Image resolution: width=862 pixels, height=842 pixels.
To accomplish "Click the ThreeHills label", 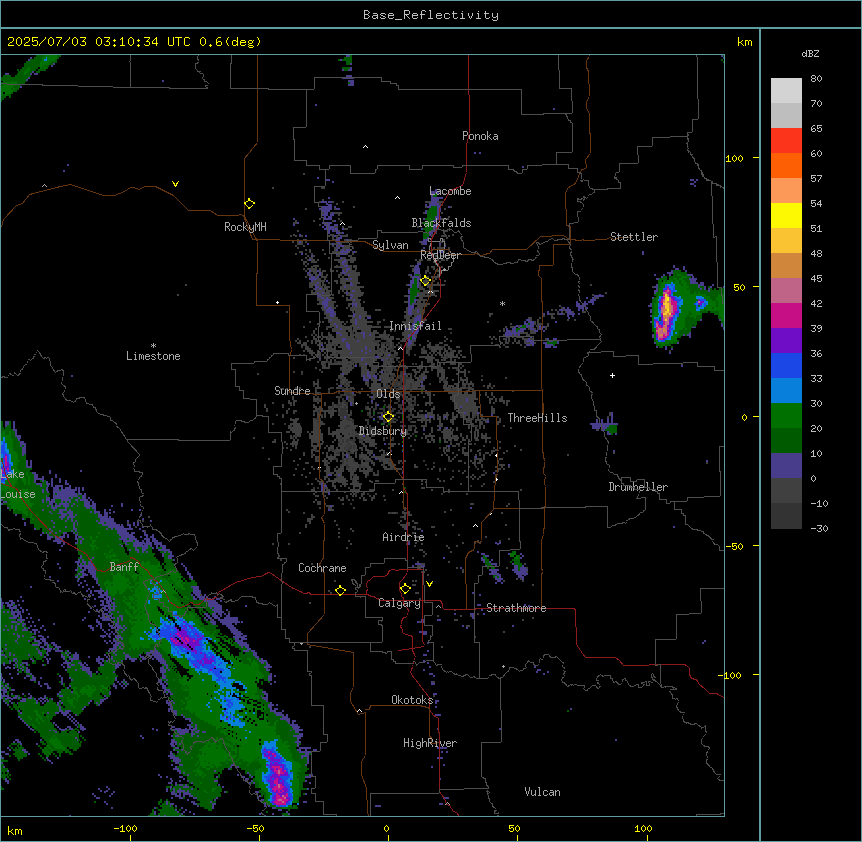I will coord(537,418).
